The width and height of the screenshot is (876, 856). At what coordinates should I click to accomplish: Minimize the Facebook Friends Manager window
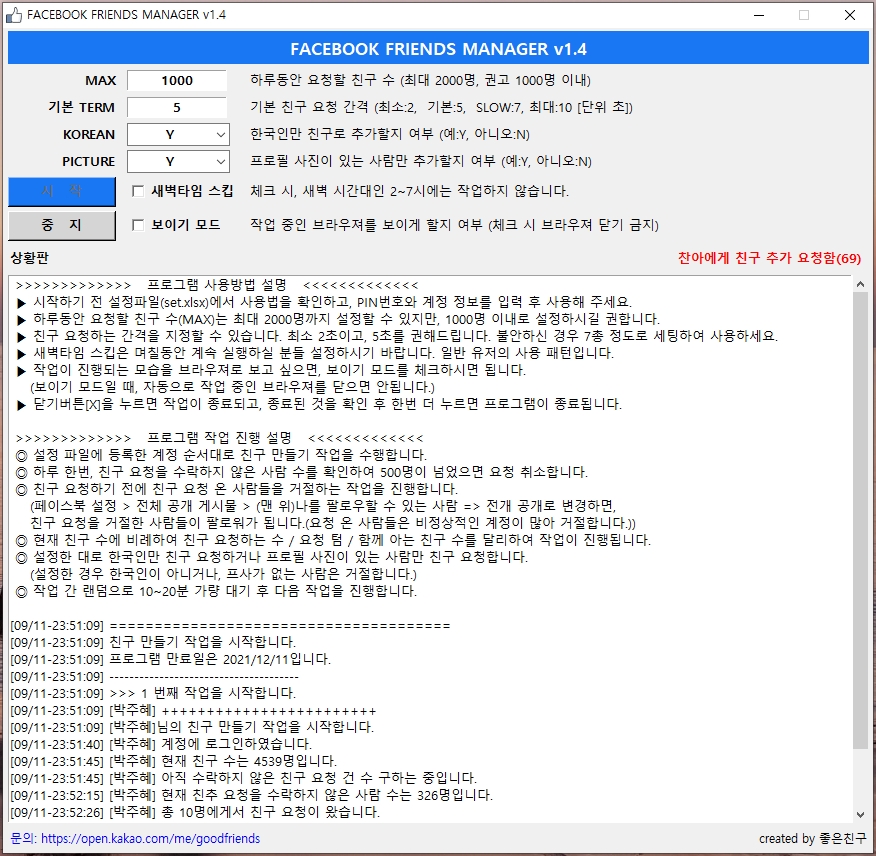tap(759, 15)
